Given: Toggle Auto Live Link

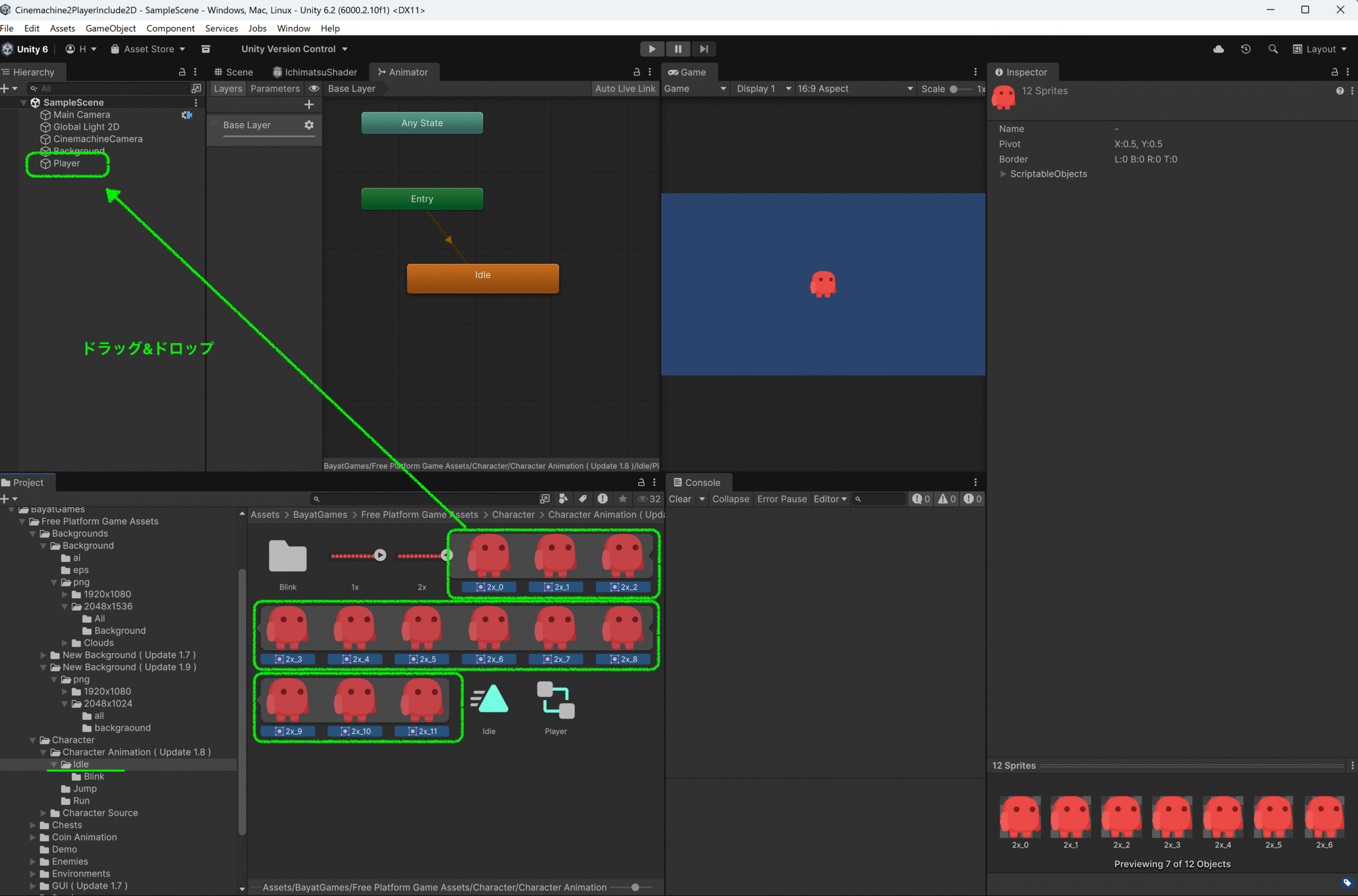Looking at the screenshot, I should [625, 89].
